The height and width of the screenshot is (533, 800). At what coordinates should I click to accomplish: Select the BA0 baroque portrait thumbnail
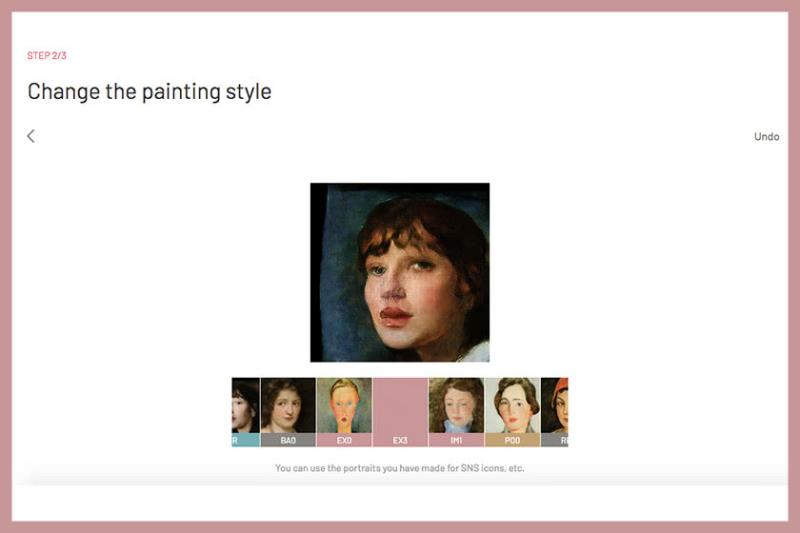[x=288, y=412]
